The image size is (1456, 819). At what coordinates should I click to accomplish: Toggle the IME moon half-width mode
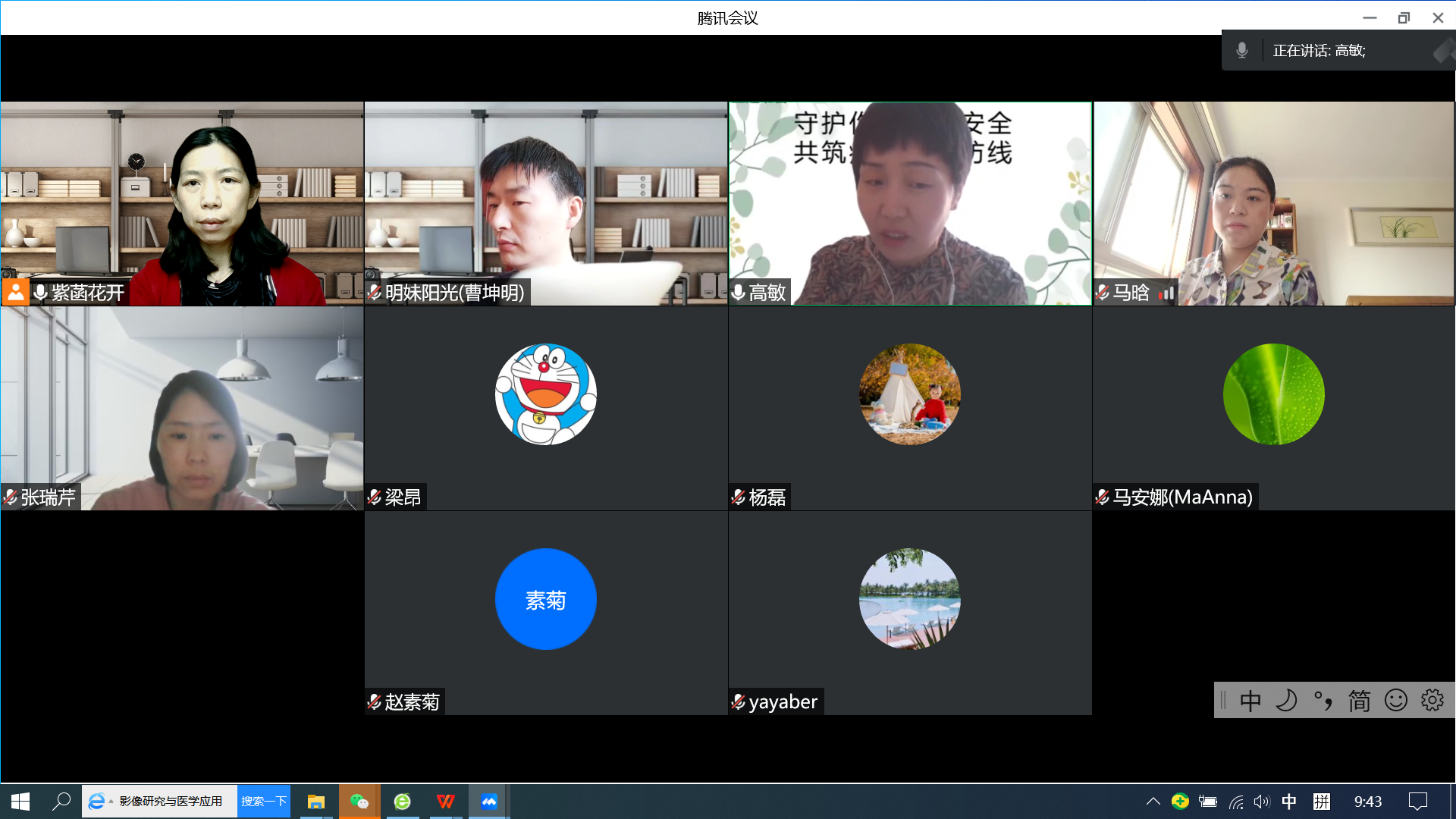coord(1286,700)
